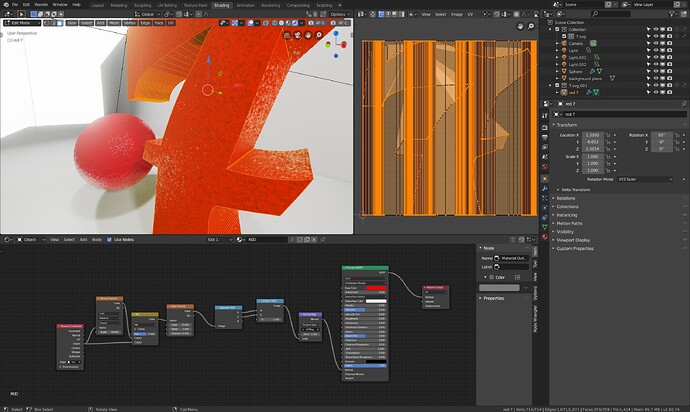690x412 pixels.
Task: Click the Blender logo icon
Action: [x=5, y=4]
